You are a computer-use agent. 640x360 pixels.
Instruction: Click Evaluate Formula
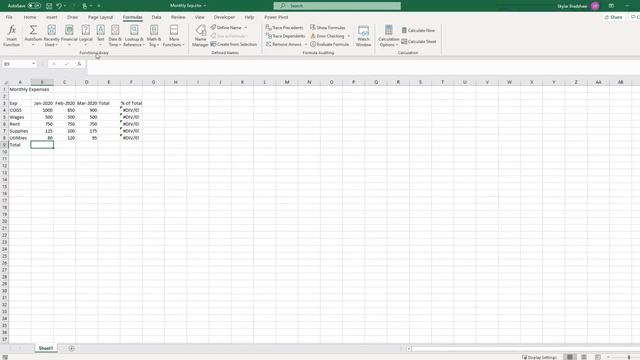[x=329, y=44]
